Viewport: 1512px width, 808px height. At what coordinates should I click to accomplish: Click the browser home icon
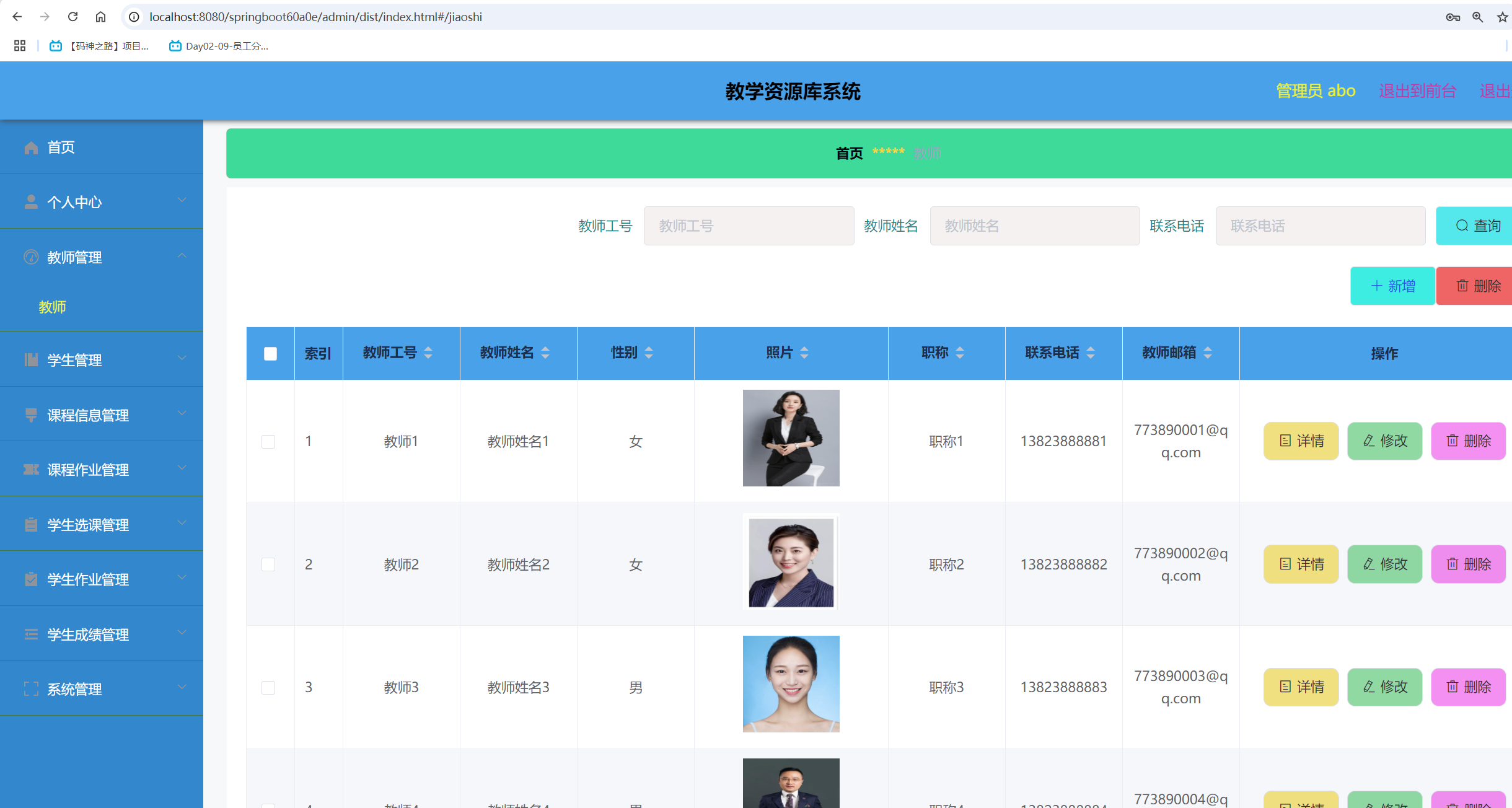pyautogui.click(x=100, y=17)
